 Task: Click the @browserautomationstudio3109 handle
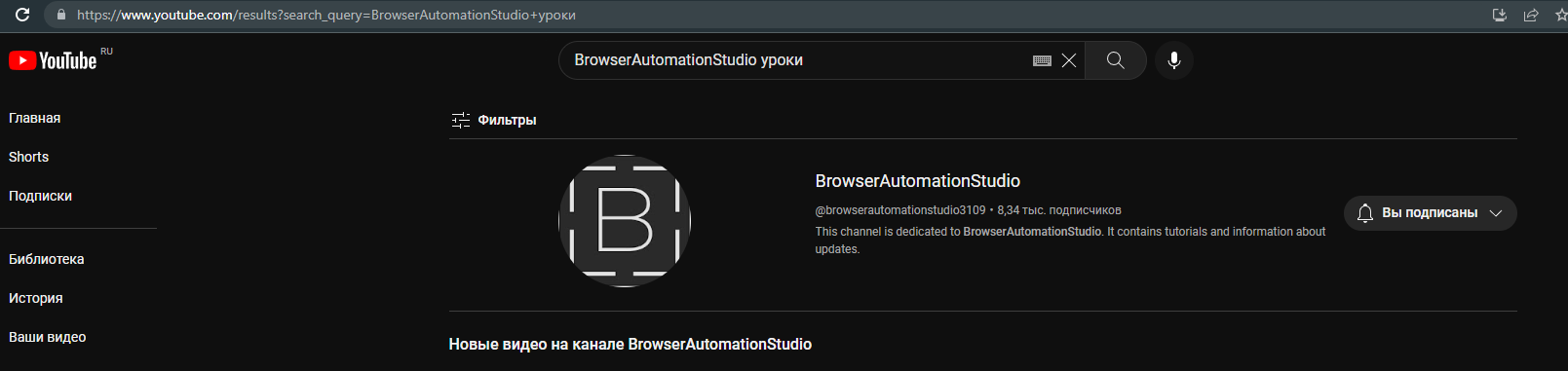(x=900, y=210)
